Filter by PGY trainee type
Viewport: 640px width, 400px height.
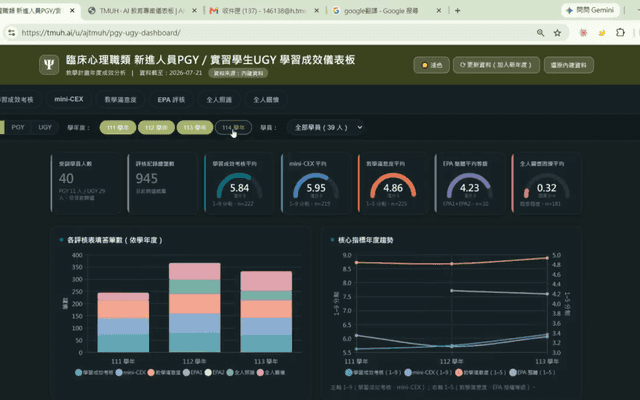coord(18,127)
